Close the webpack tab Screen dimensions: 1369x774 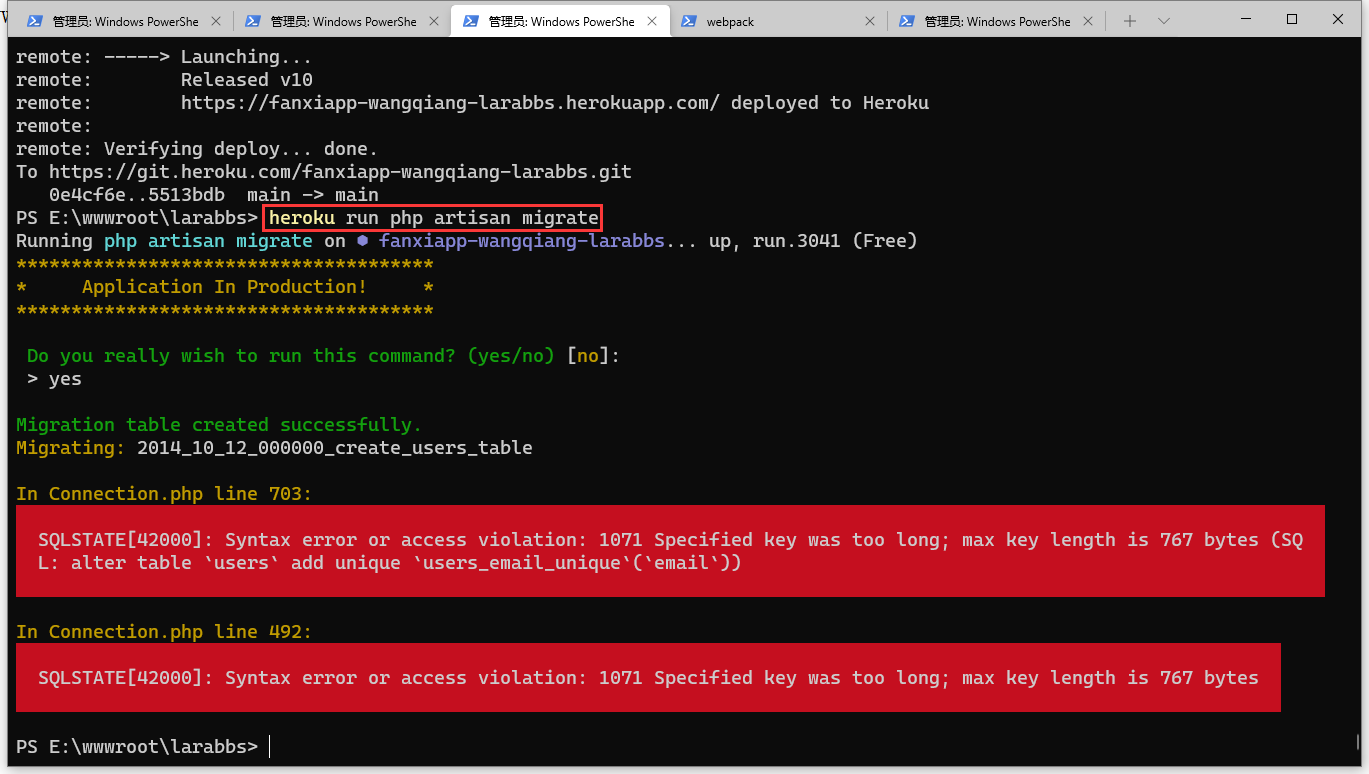869,21
